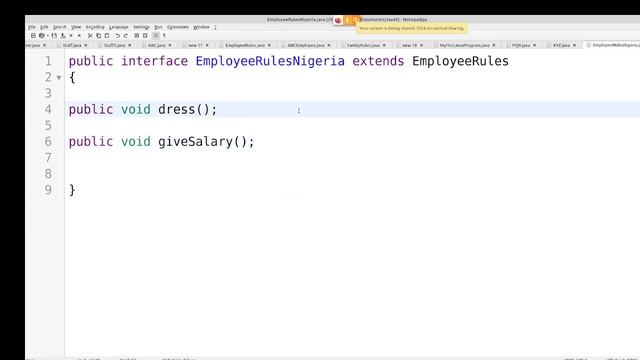
Task: Switch to the MyFirstJavaProgram.java tab
Action: pos(464,45)
